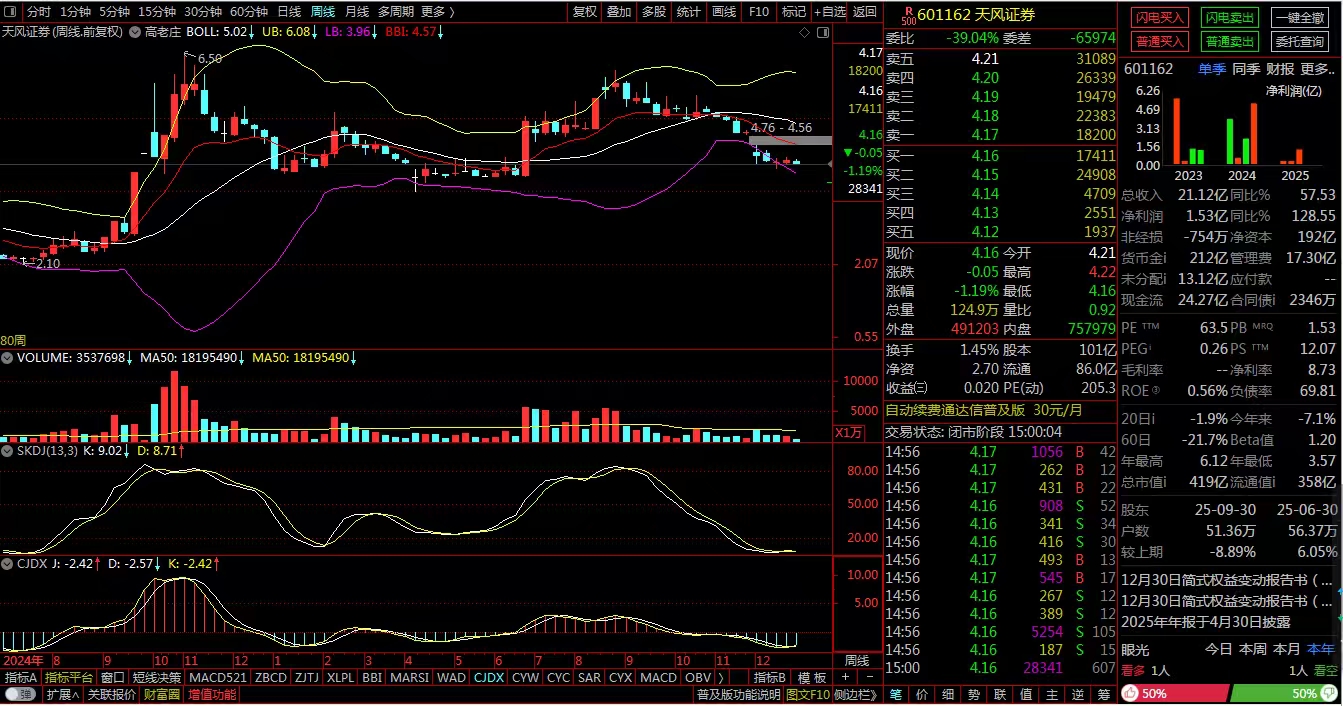Open the 指标B indicator group
1343x706 pixels.
pyautogui.click(x=771, y=677)
